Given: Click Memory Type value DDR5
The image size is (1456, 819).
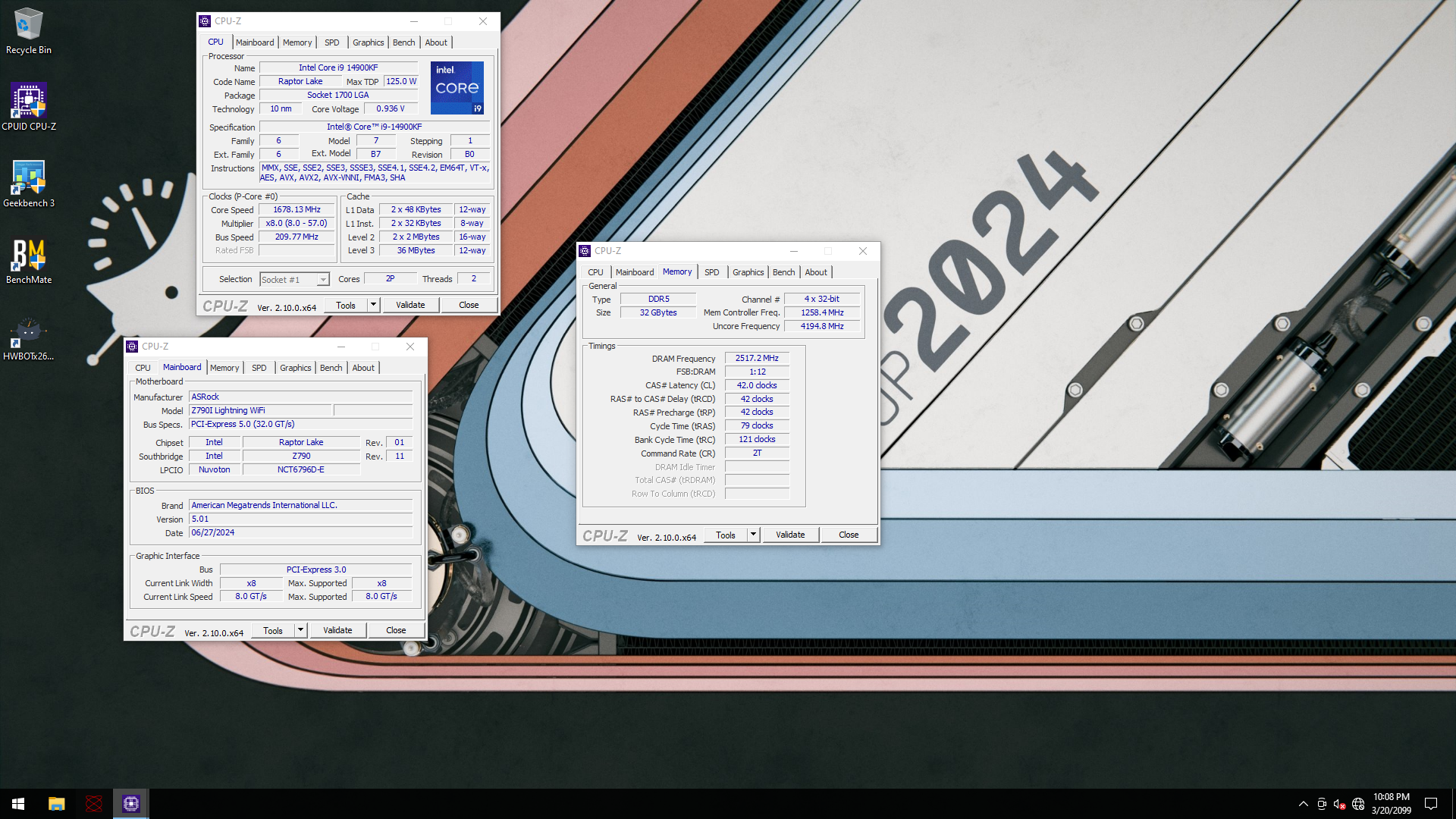Looking at the screenshot, I should click(658, 299).
